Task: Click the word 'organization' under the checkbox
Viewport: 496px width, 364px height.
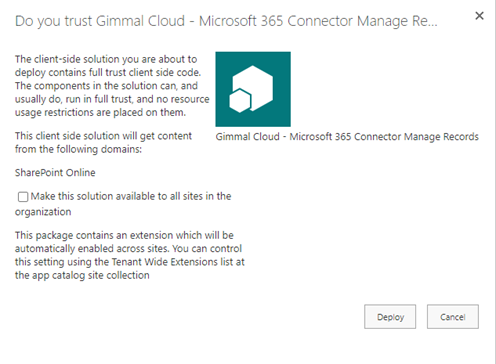Action: [x=43, y=212]
